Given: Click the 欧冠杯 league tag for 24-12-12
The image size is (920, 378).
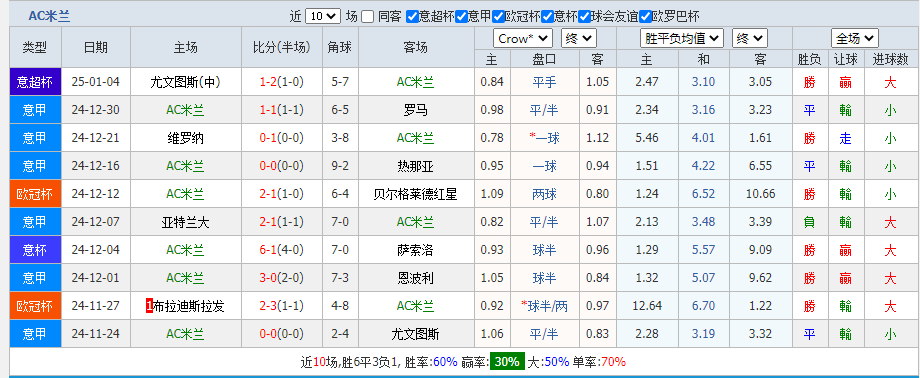Looking at the screenshot, I should point(35,194).
